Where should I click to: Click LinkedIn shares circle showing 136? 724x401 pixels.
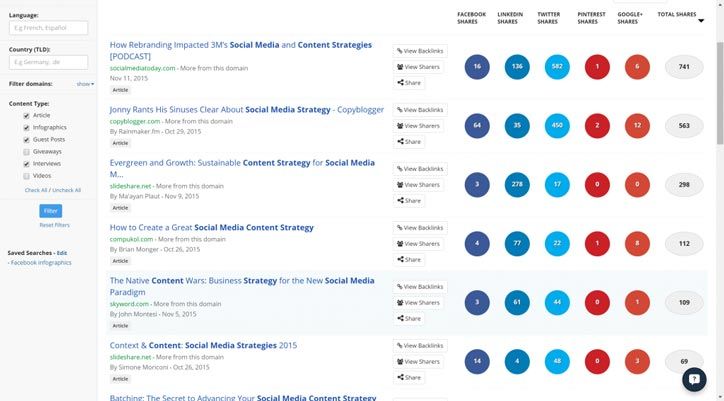tap(517, 67)
